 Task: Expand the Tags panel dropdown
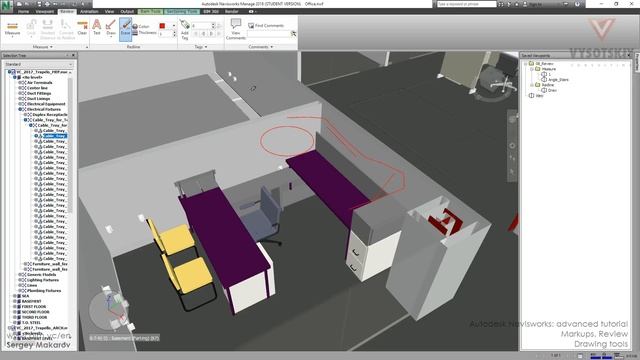click(x=200, y=47)
